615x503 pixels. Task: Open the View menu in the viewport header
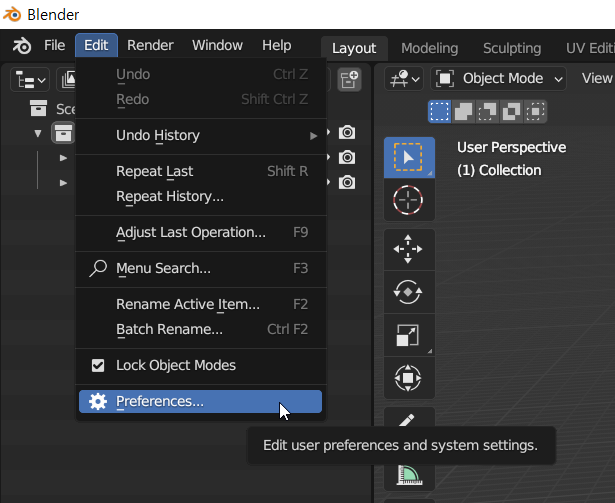(x=597, y=78)
